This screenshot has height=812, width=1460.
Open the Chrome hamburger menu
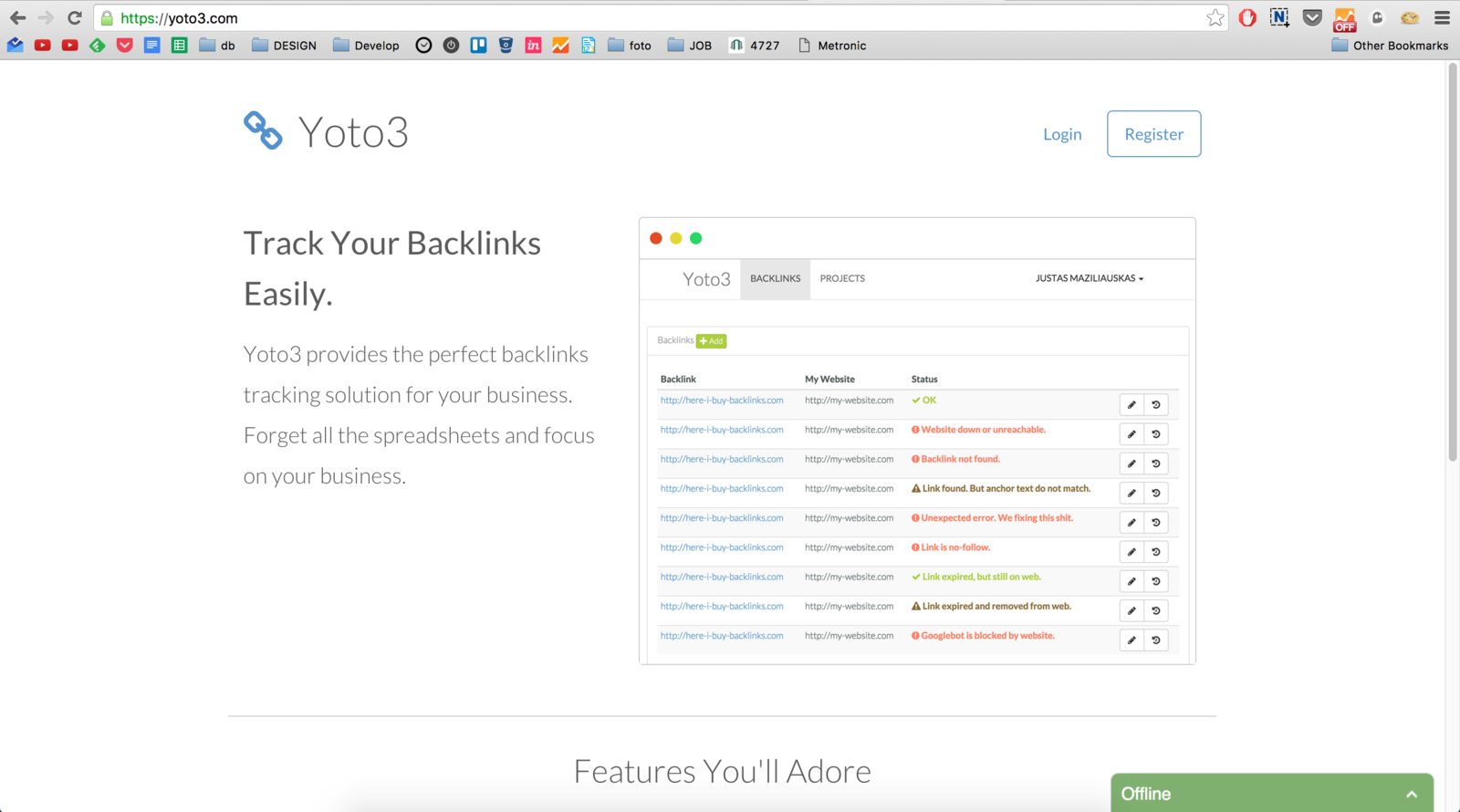[1442, 17]
